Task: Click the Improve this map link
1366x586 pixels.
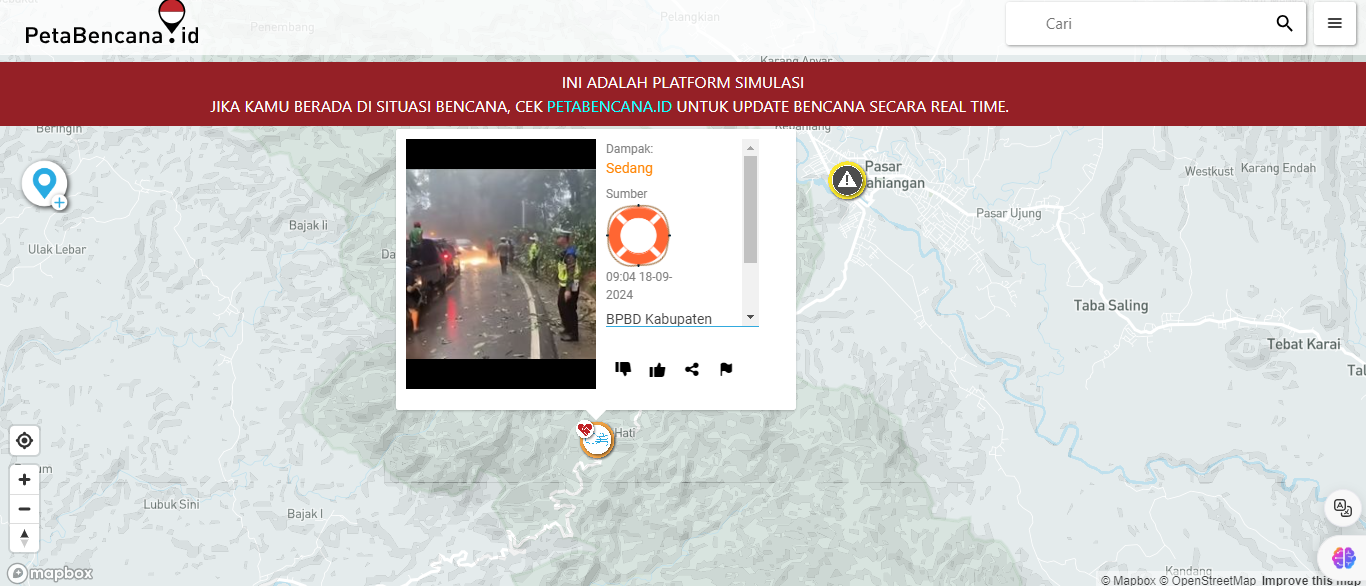Action: click(1311, 580)
